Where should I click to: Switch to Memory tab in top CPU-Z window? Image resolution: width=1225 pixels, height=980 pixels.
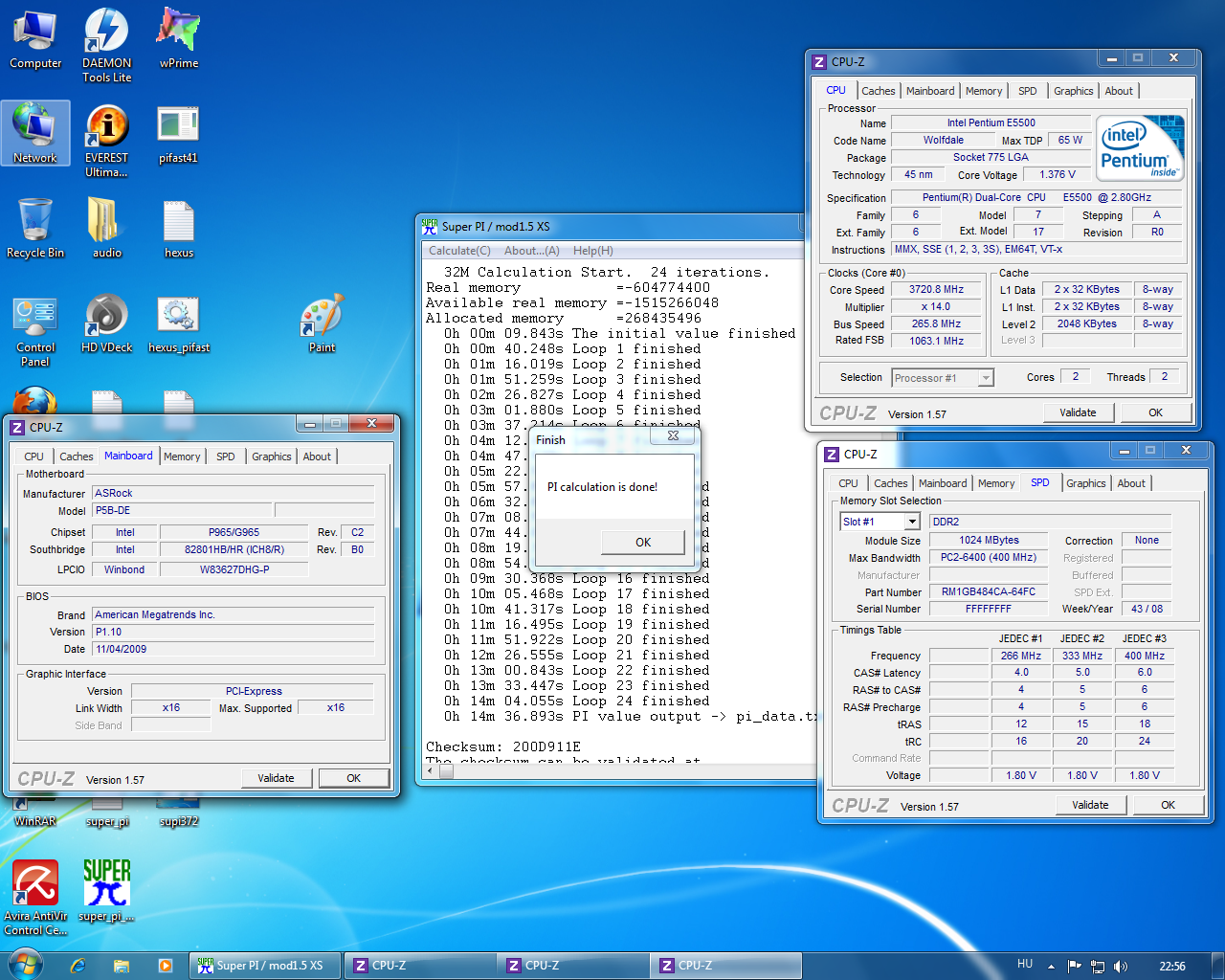[984, 91]
